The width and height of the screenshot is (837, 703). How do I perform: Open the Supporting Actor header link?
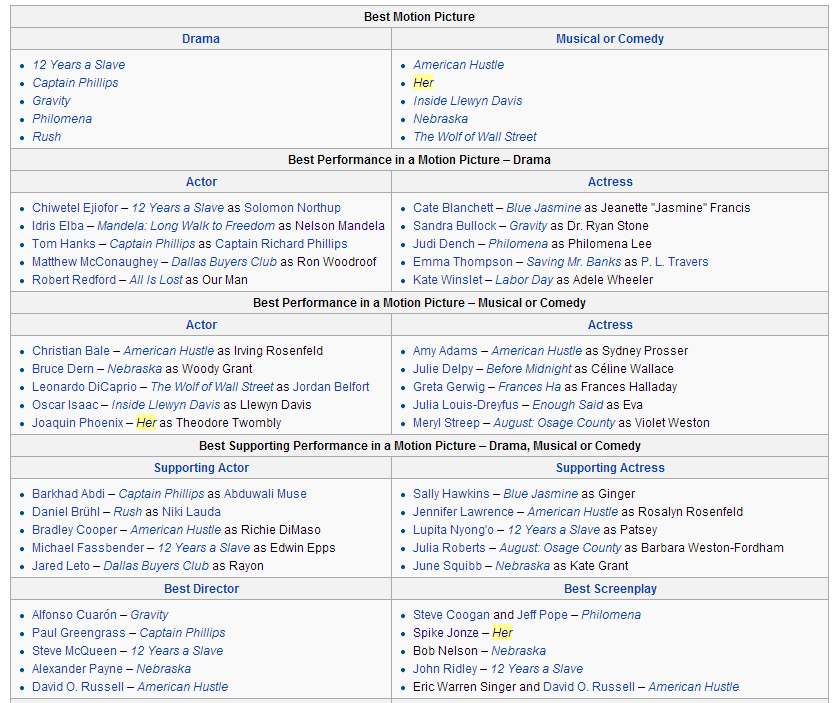pos(201,468)
